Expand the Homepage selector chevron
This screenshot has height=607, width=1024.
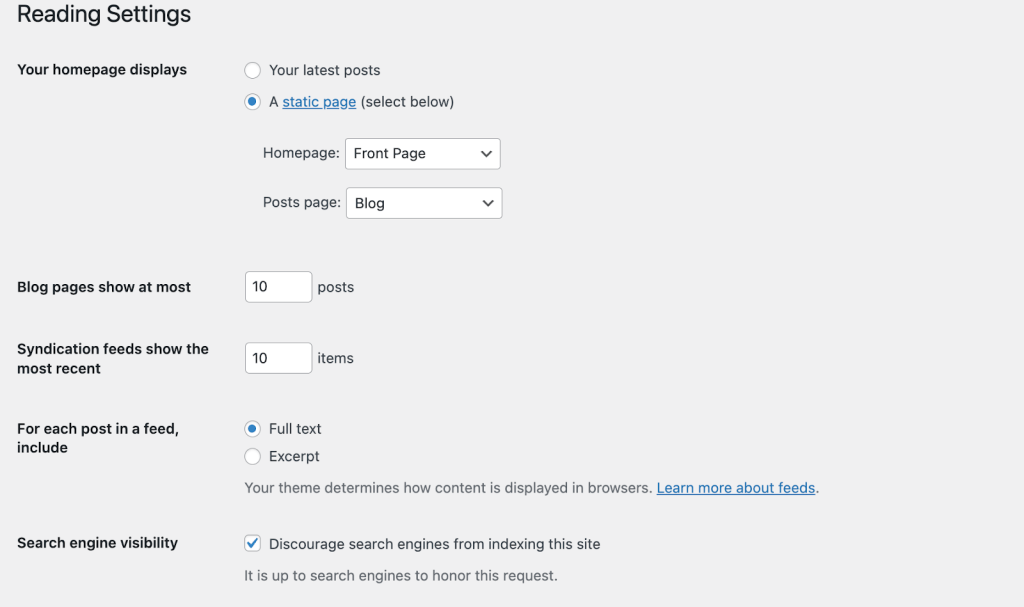tap(487, 153)
